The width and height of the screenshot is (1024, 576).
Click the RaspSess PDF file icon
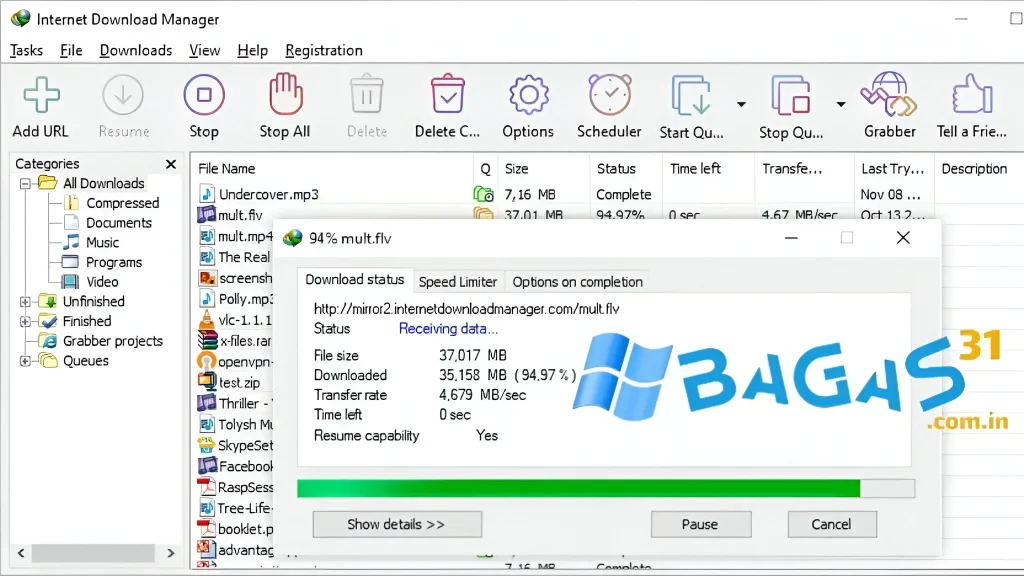[x=206, y=487]
